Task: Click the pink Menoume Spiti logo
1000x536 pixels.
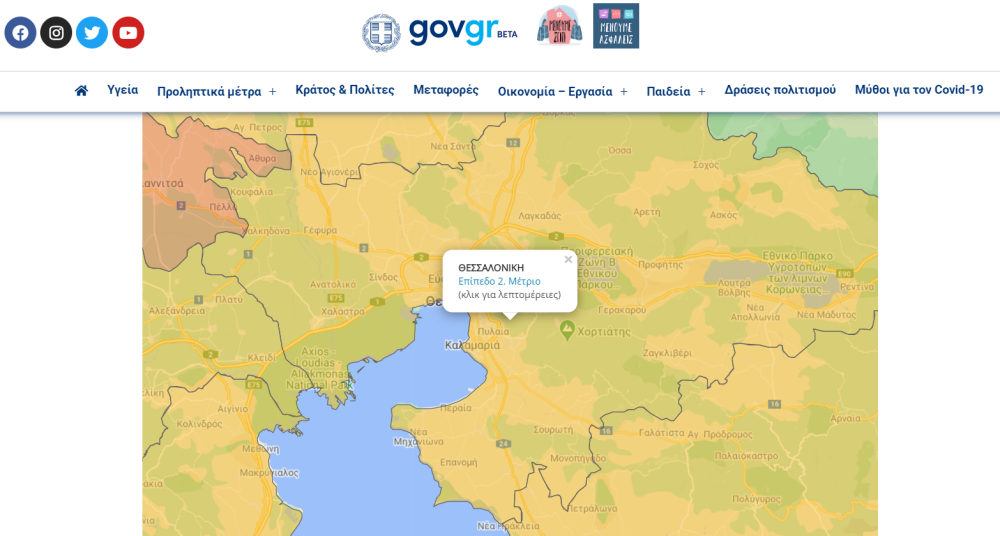Action: click(x=559, y=26)
